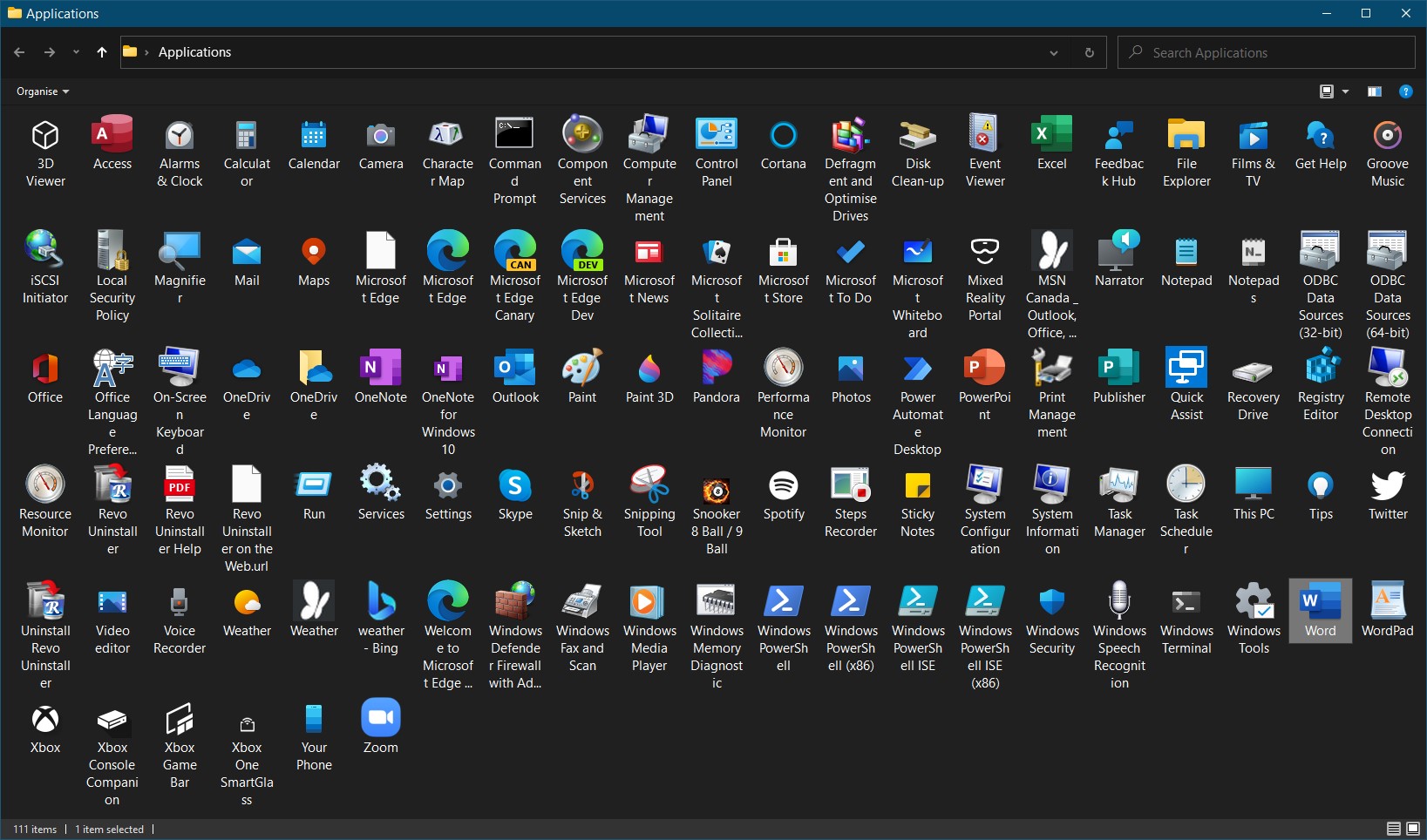Click the Paint 3D icon

pyautogui.click(x=649, y=369)
